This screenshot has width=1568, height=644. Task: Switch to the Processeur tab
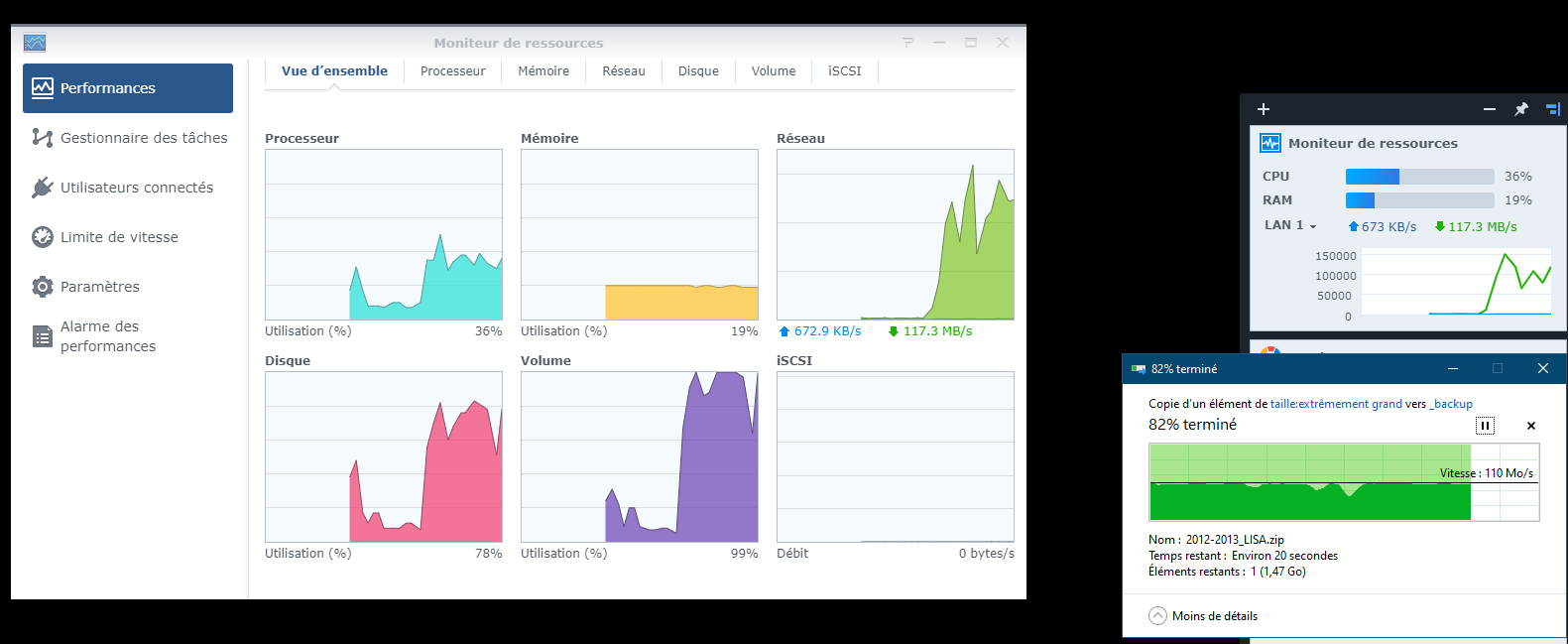tap(452, 71)
